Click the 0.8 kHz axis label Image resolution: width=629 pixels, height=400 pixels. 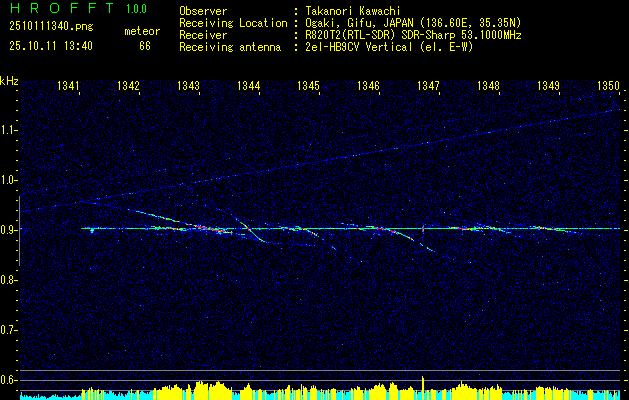click(x=9, y=280)
